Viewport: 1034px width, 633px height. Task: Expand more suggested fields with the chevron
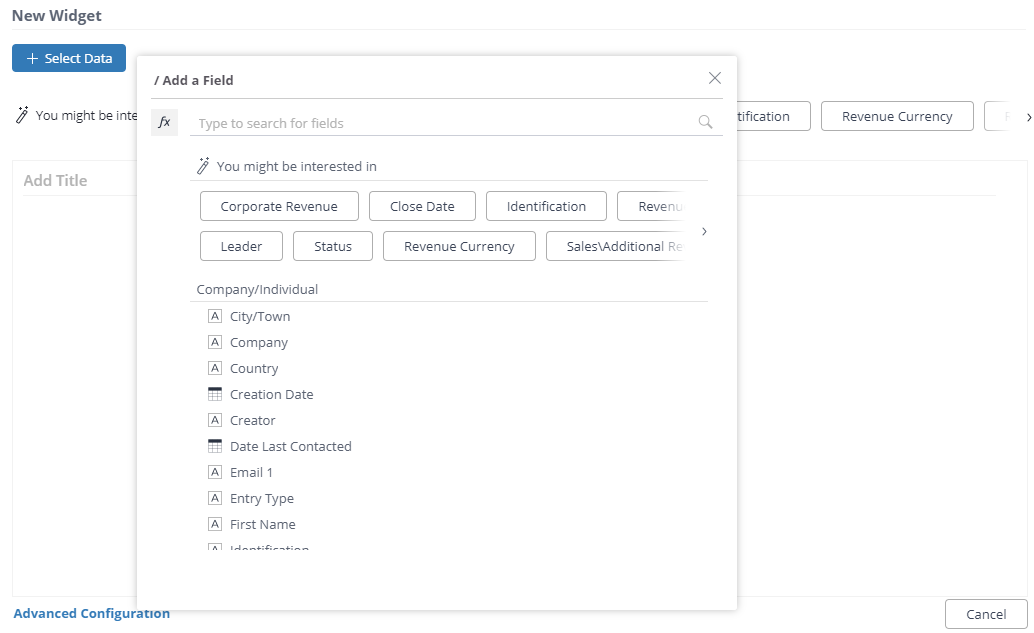(x=705, y=231)
